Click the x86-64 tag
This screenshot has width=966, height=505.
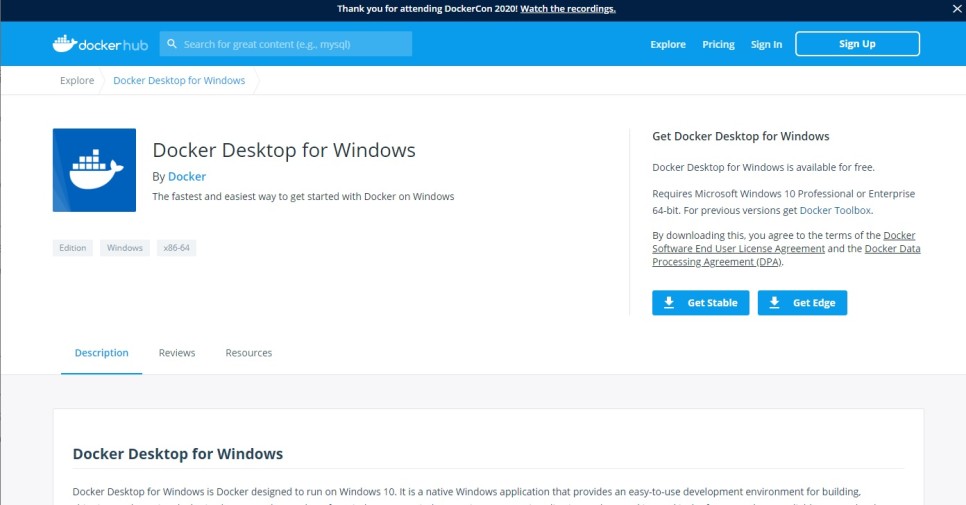click(176, 248)
